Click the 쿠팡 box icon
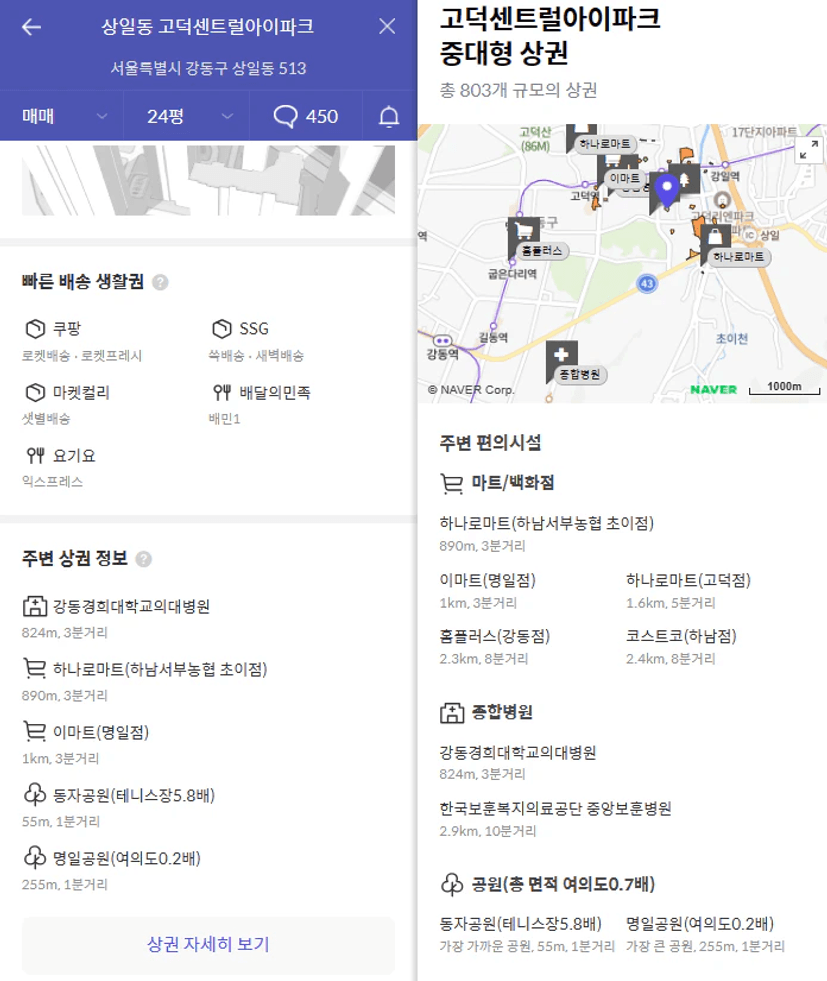Screen dimensions: 827x981 36,328
